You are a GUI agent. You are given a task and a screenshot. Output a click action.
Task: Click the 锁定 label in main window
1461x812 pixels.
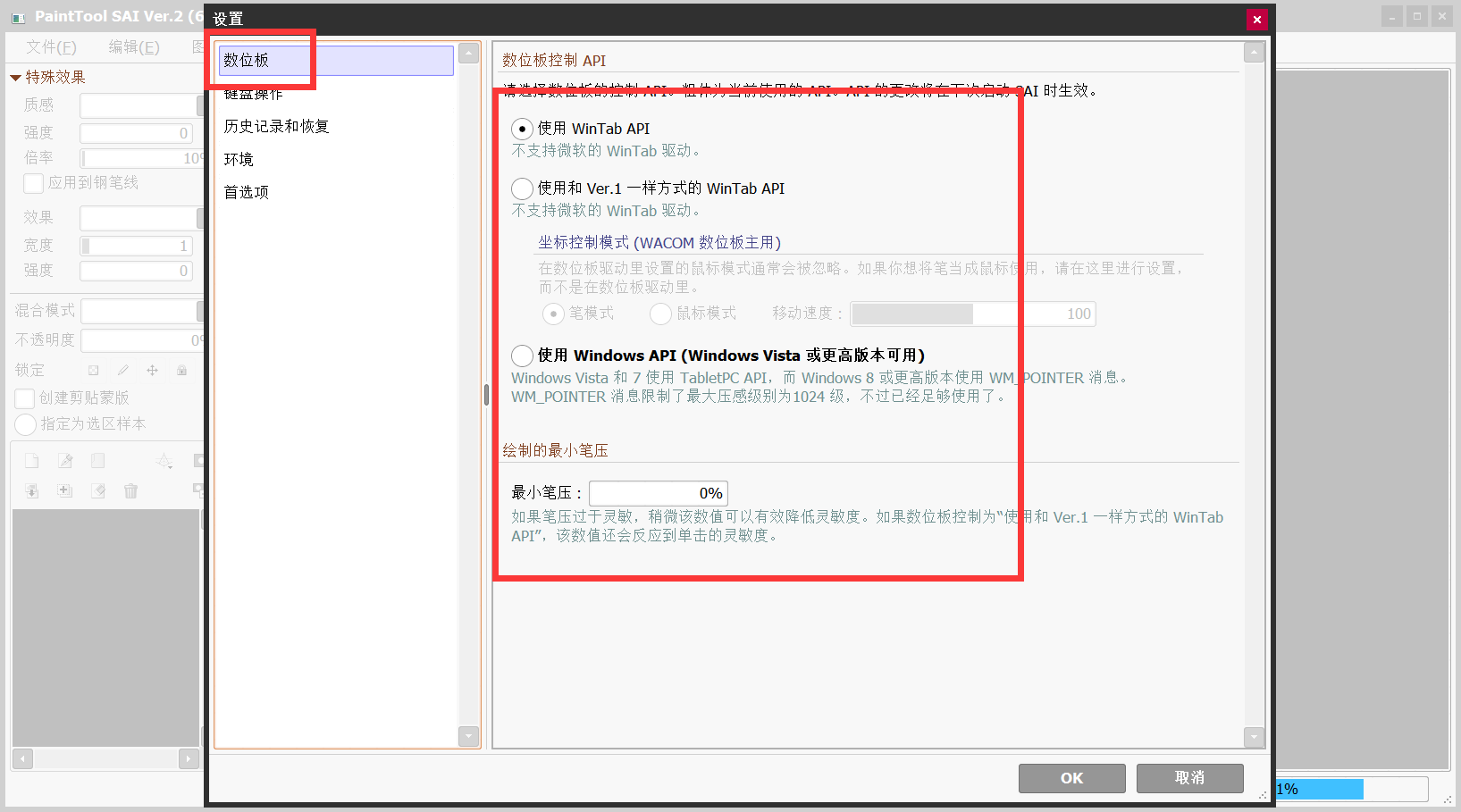[29, 370]
